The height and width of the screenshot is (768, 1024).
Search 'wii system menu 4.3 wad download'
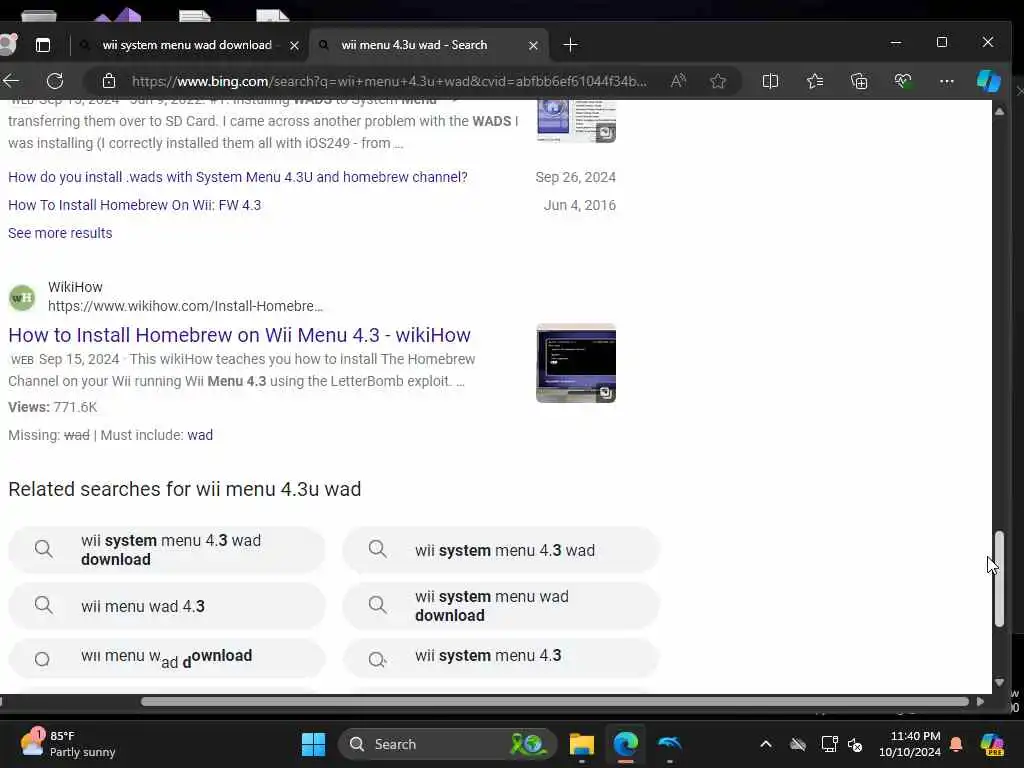167,550
